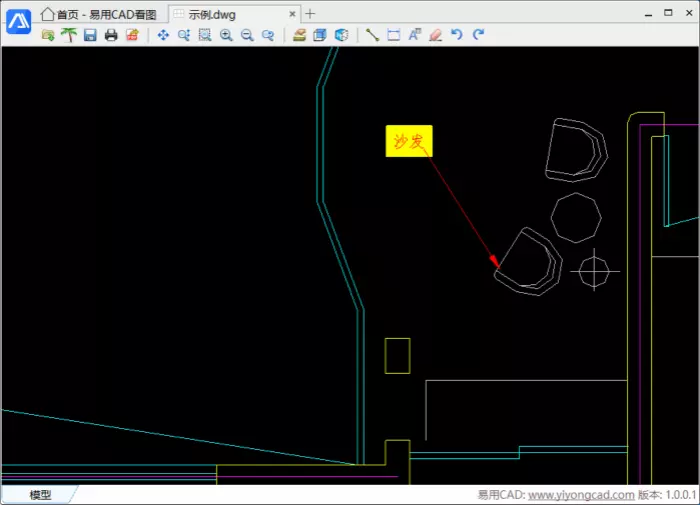Screen dimensions: 700x505
Task: Click the redo arrow icon
Action: pos(478,35)
